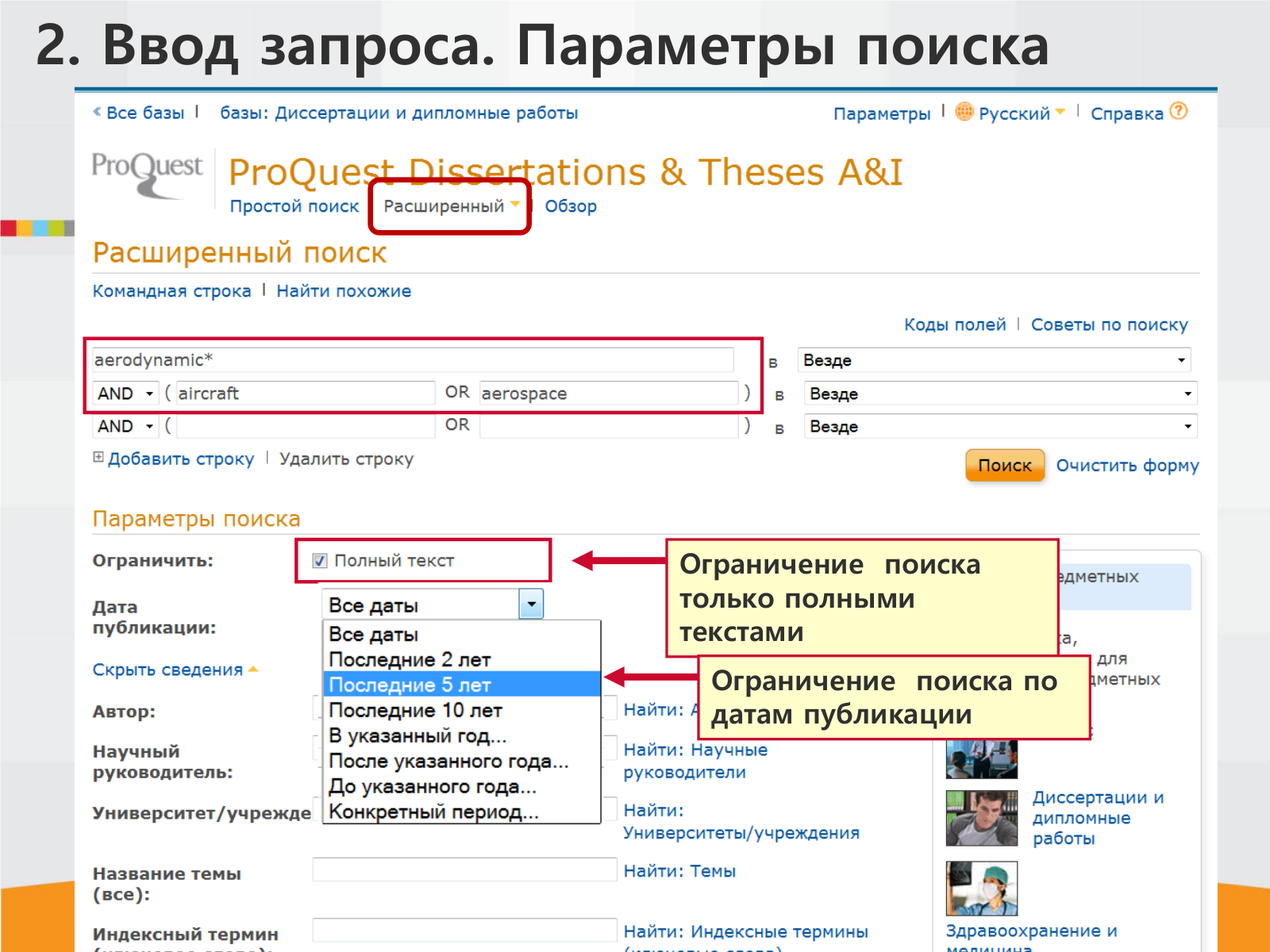
Task: Go back to Все базы
Action: [145, 113]
